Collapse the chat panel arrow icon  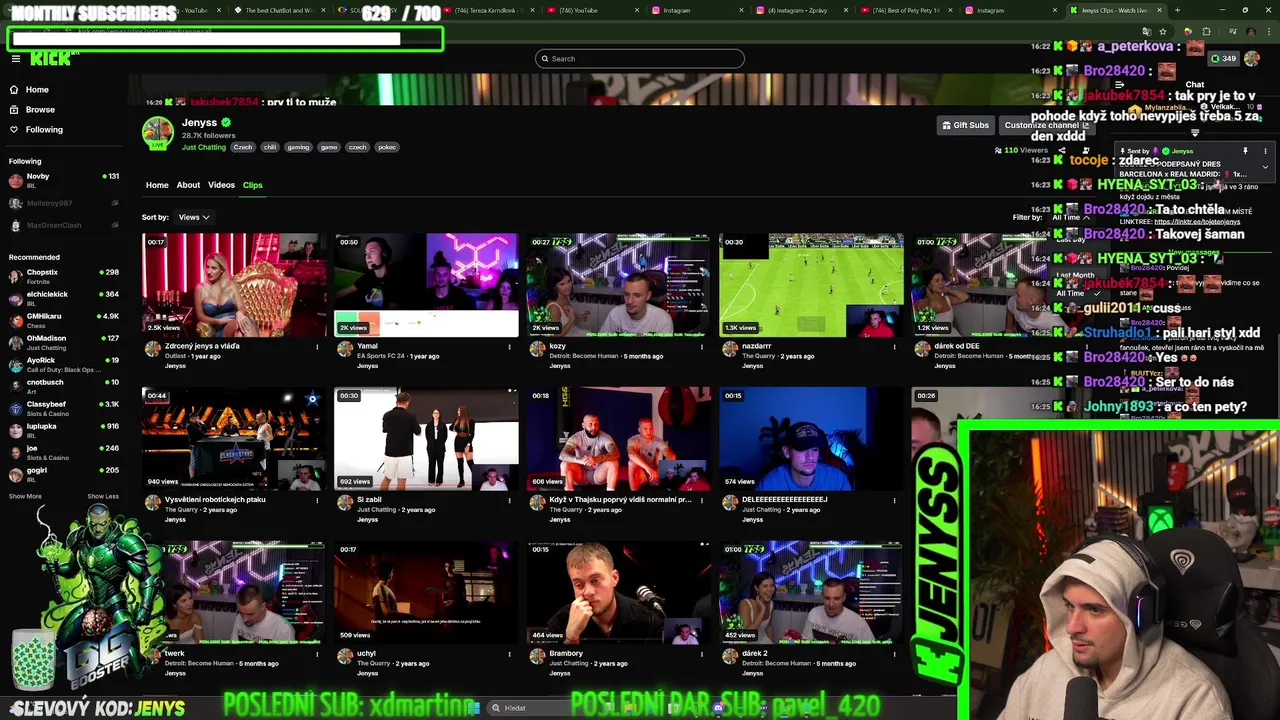(1119, 85)
